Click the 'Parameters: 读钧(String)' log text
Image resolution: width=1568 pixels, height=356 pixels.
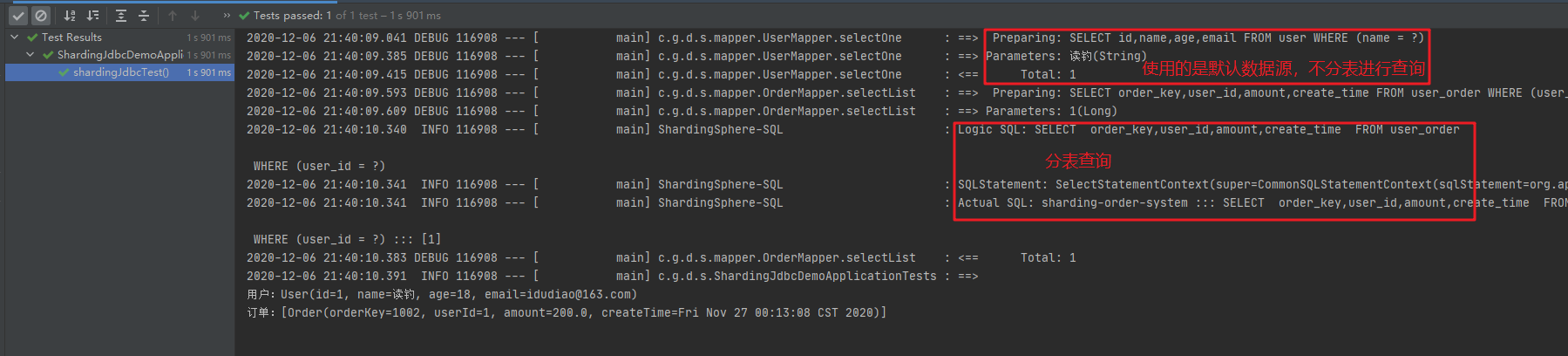(x=1066, y=56)
